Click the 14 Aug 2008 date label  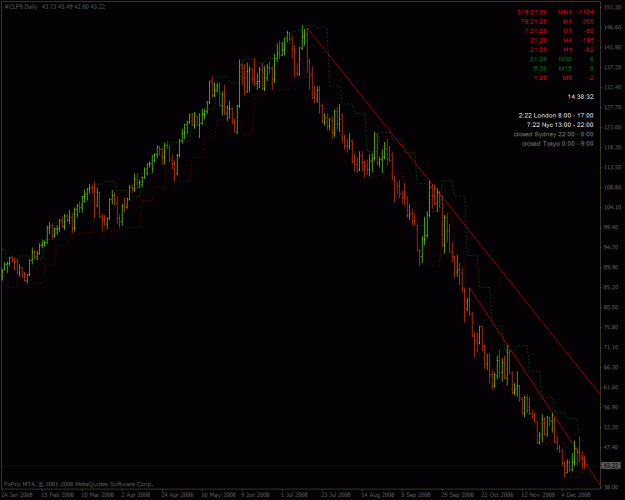(x=377, y=495)
